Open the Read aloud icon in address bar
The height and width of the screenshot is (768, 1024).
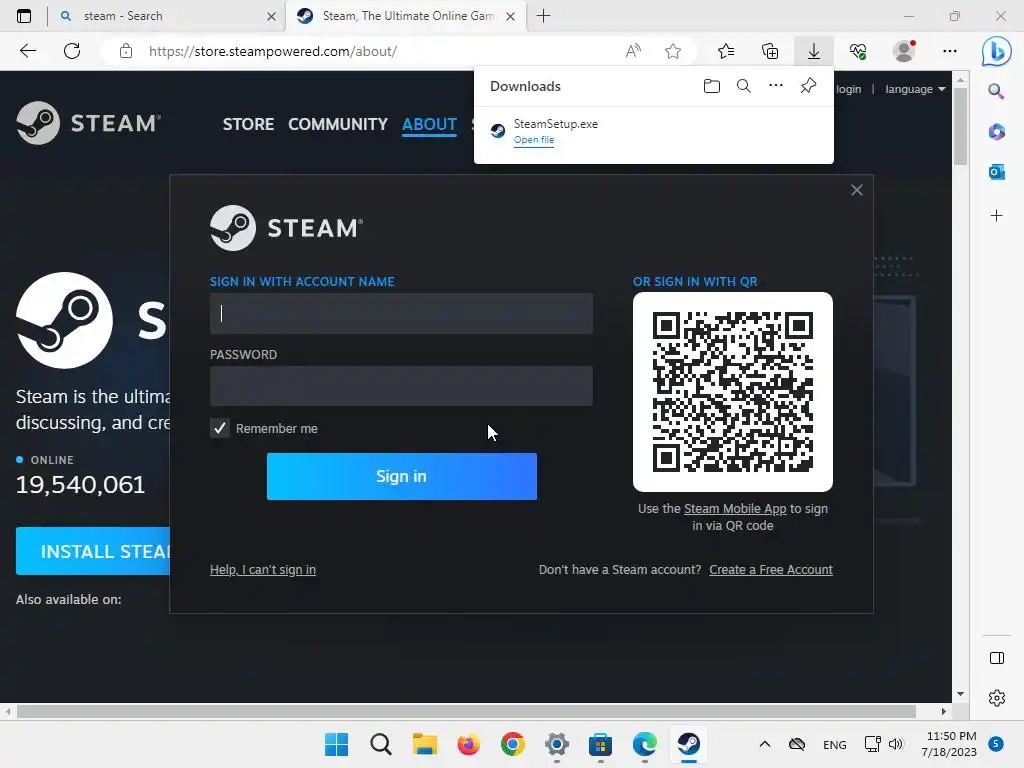click(633, 51)
